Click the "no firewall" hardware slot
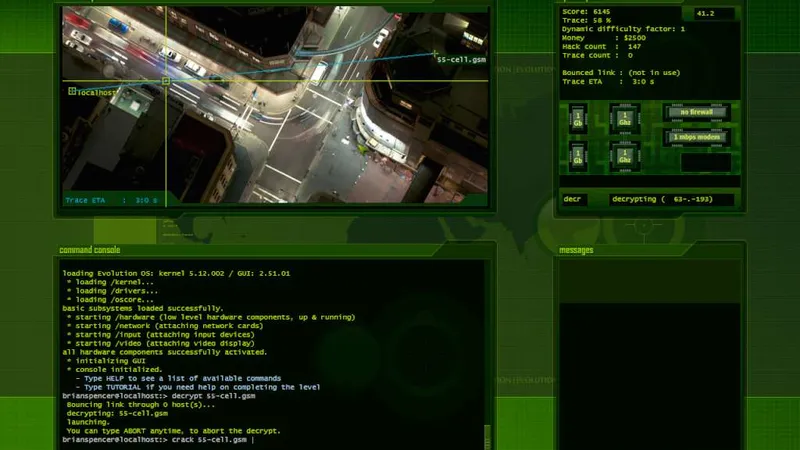 [x=697, y=112]
